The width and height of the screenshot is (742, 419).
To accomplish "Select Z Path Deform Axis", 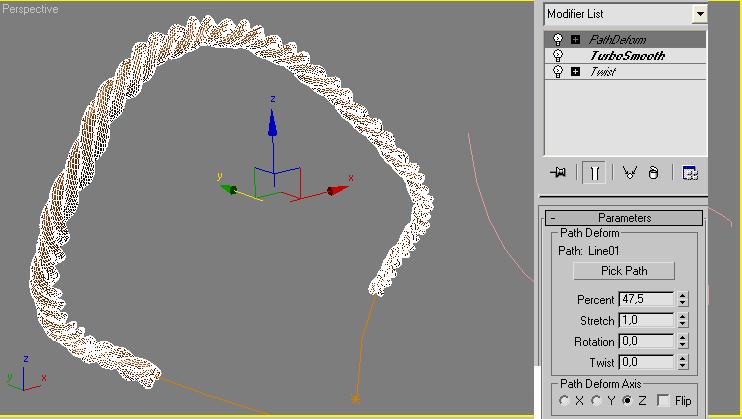I will [627, 401].
